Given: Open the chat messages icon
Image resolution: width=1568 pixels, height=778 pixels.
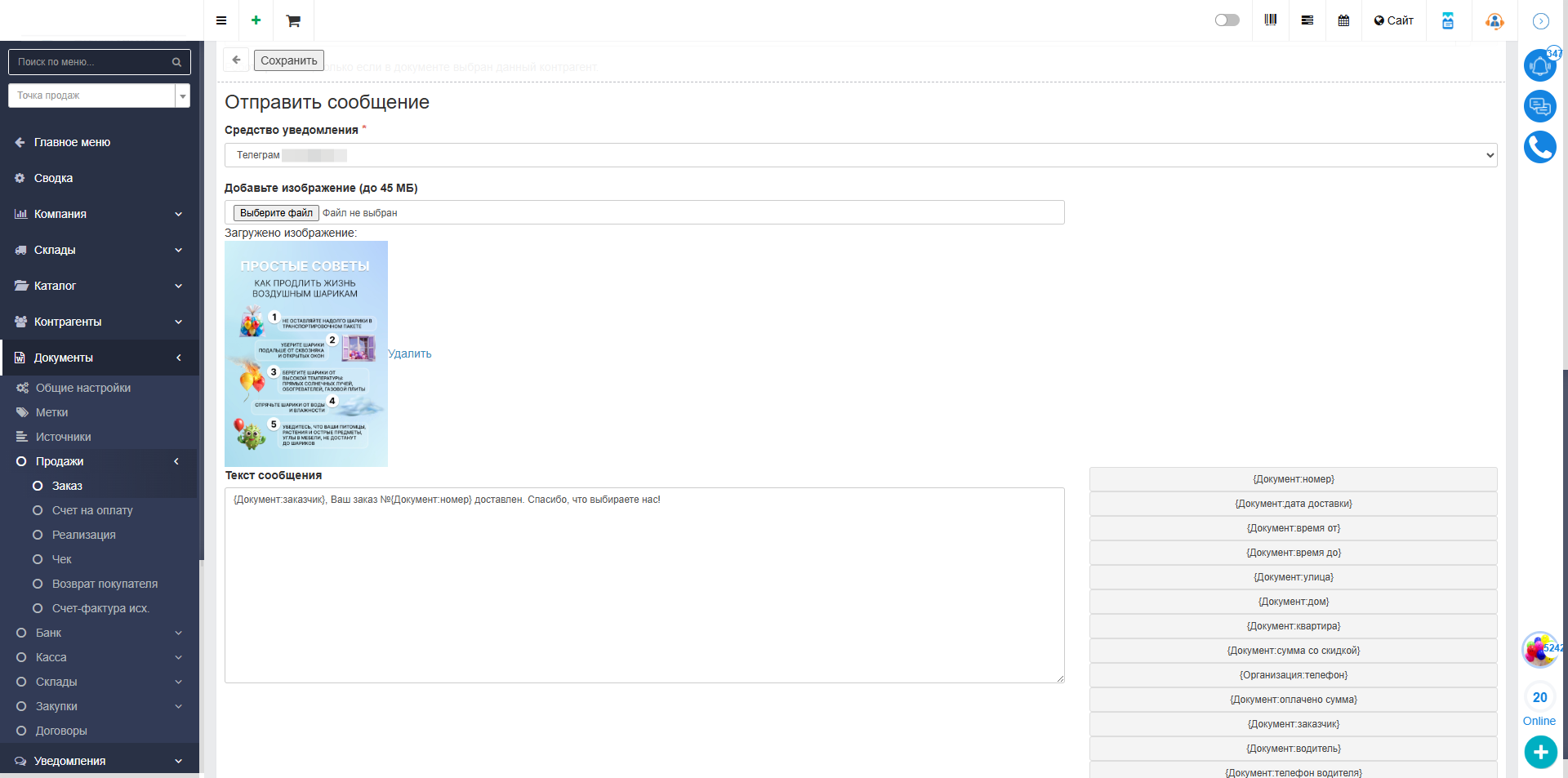Looking at the screenshot, I should [x=1539, y=106].
